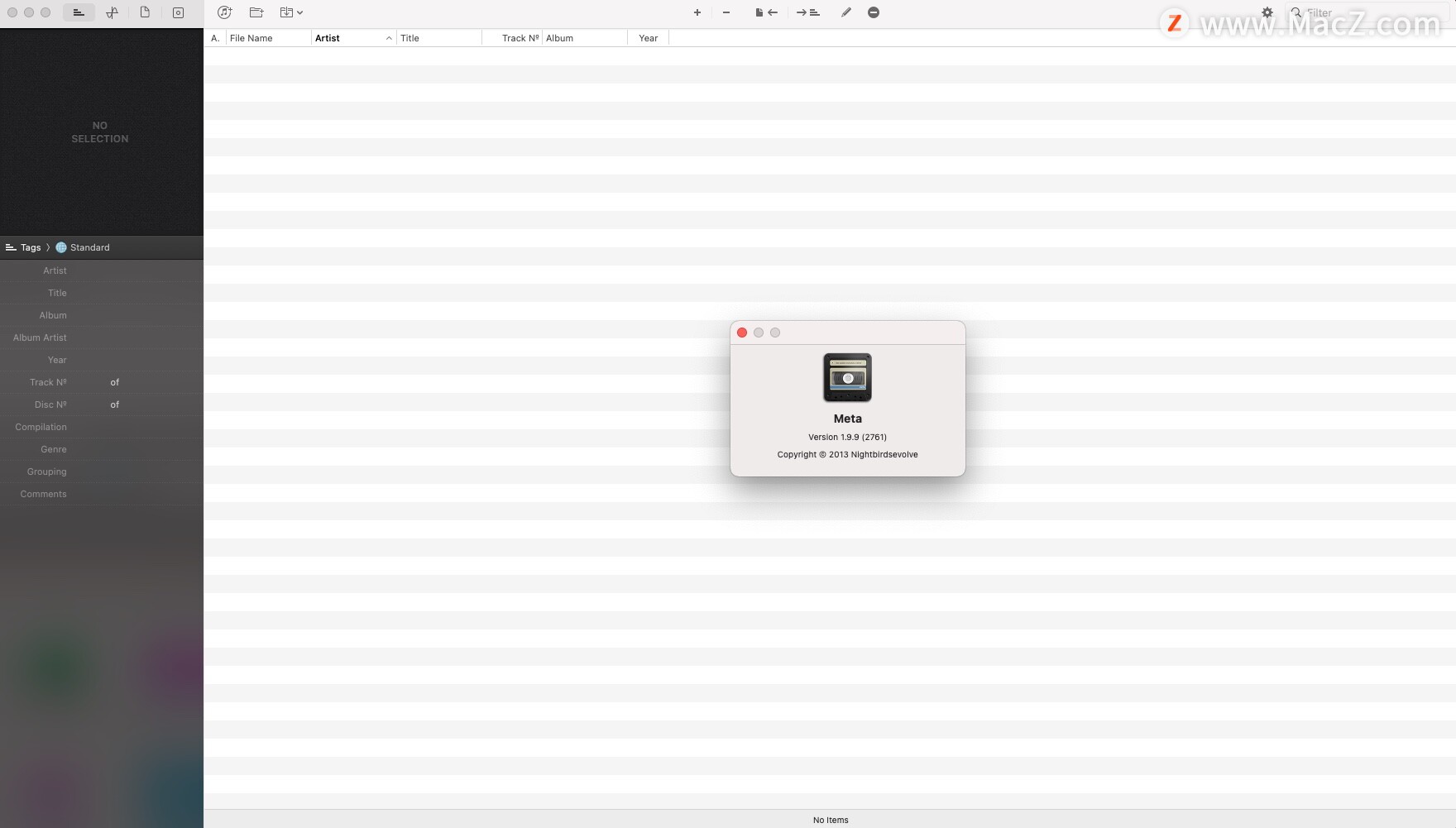Viewport: 1456px width, 828px height.
Task: Click the Artist field in sidebar
Action: pyautogui.click(x=102, y=270)
